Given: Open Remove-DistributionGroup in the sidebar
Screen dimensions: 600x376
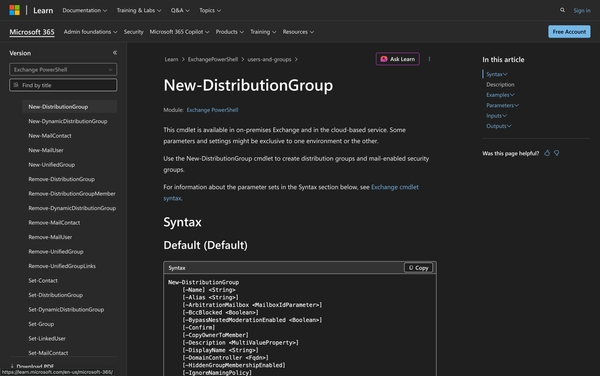Looking at the screenshot, I should pos(62,179).
